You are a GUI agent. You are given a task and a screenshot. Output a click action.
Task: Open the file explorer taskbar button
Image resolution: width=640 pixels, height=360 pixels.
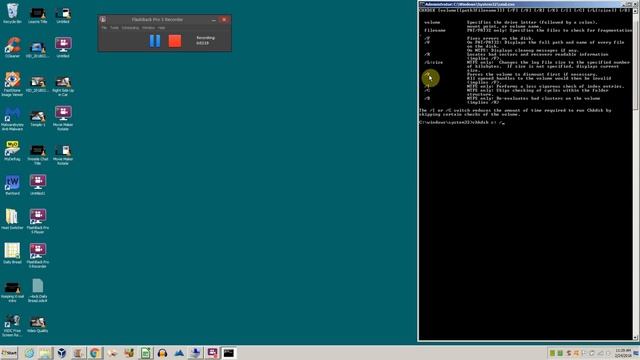pos(45,353)
